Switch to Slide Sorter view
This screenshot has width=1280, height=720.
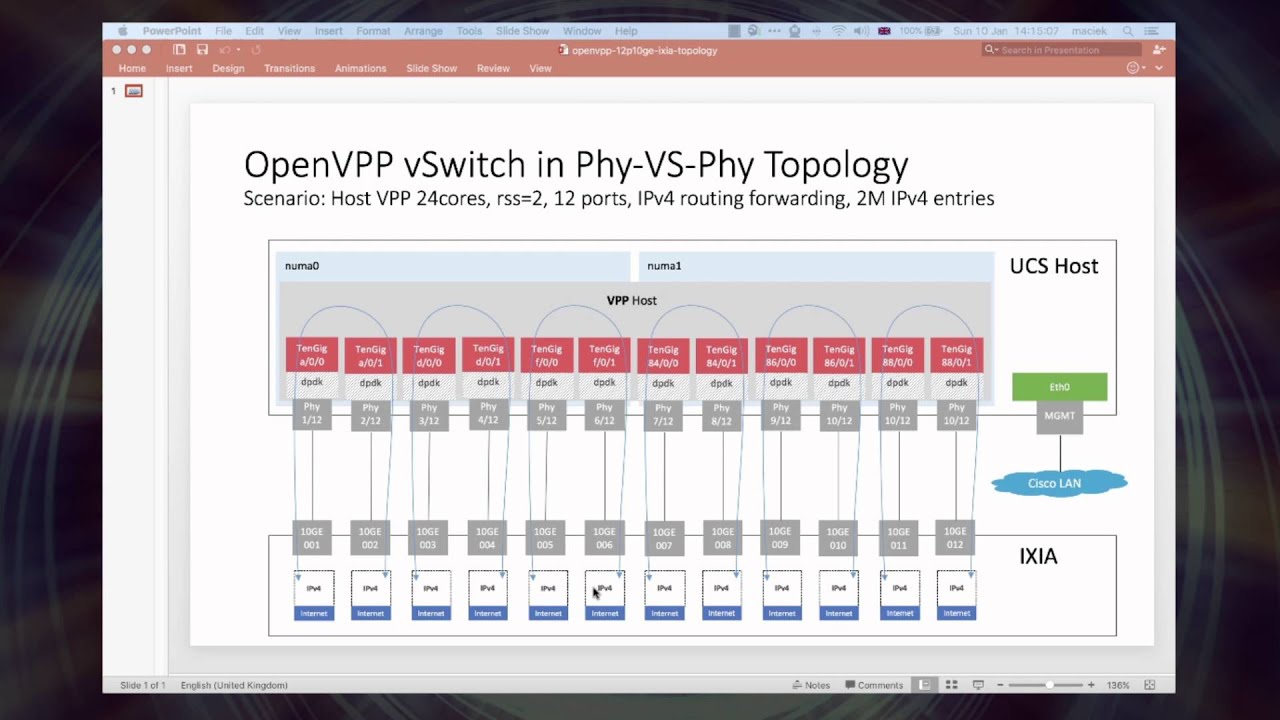pyautogui.click(x=951, y=685)
